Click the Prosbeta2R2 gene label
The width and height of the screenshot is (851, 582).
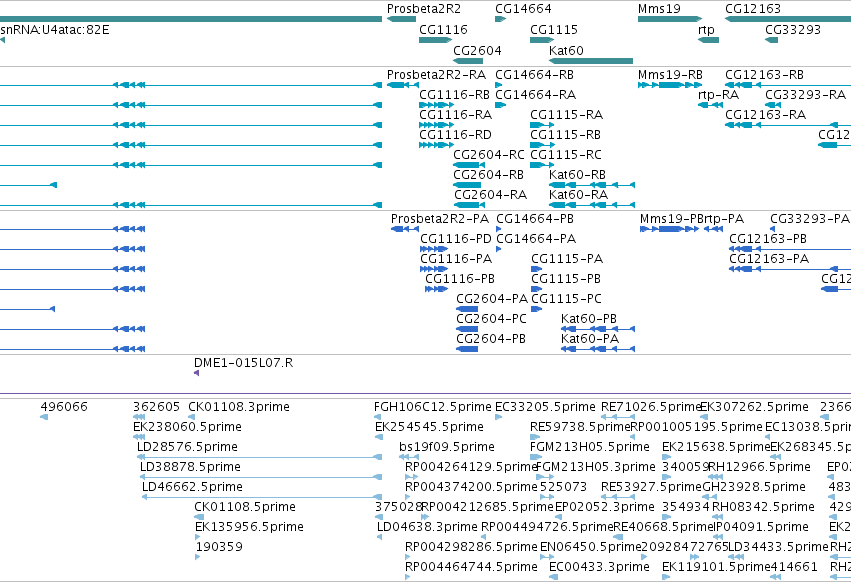coord(423,9)
